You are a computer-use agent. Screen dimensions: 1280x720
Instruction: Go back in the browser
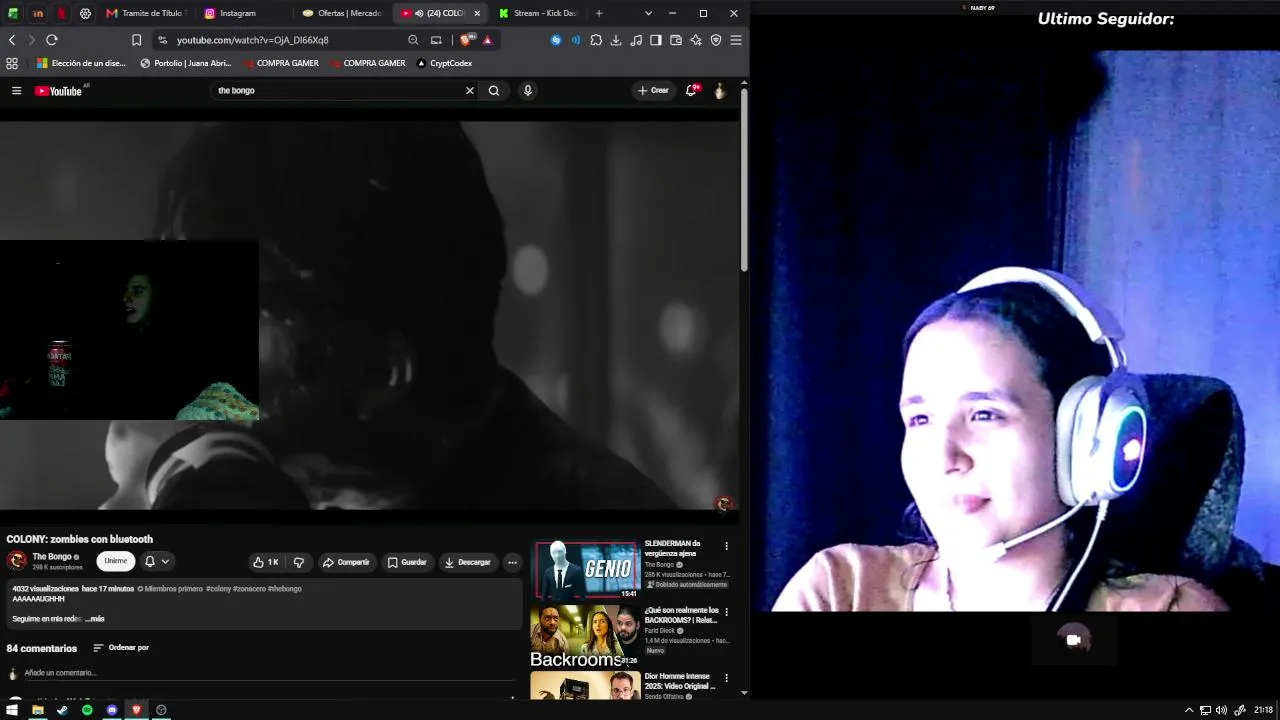(12, 40)
